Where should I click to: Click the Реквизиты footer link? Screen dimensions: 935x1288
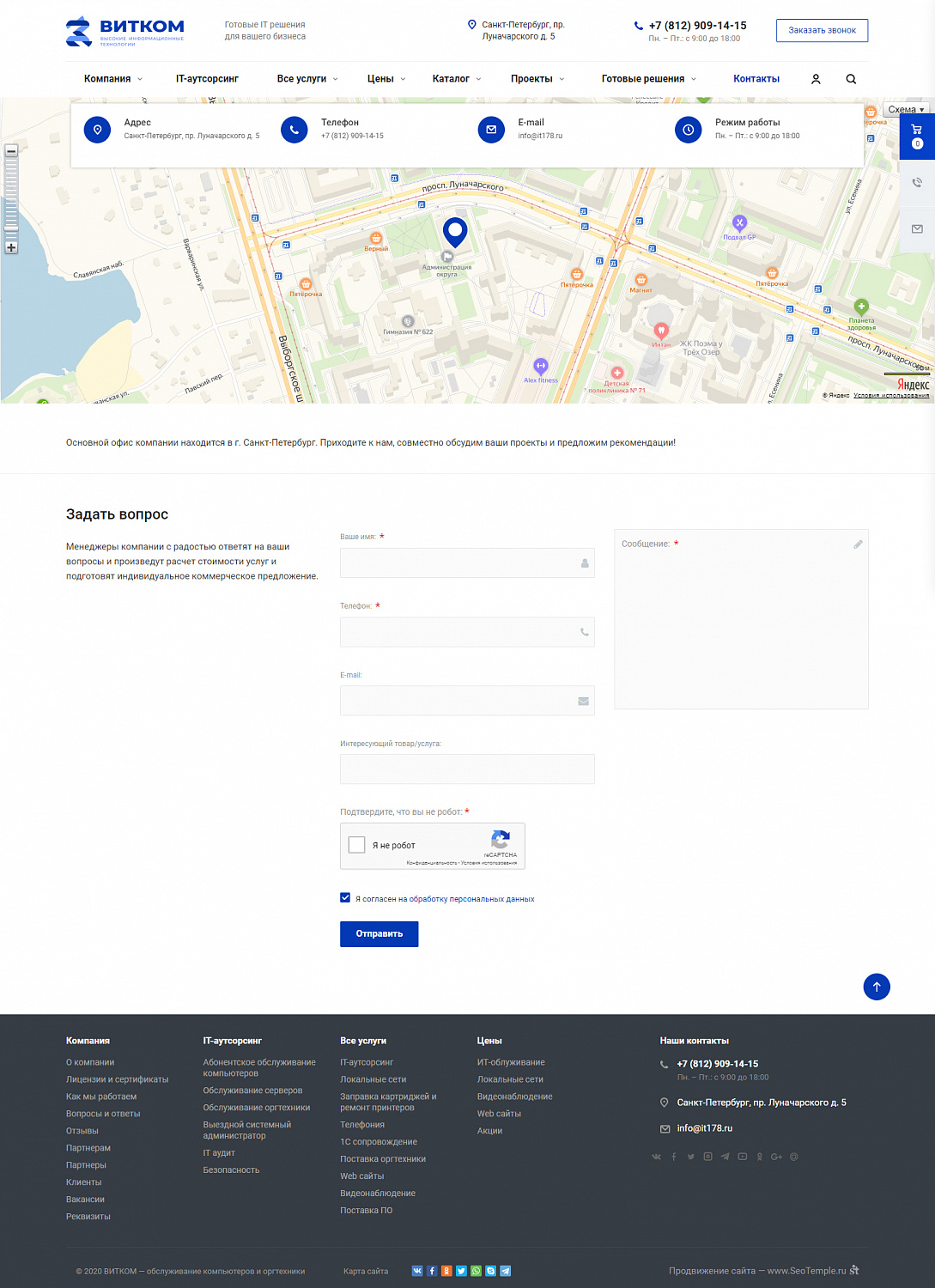coord(88,1217)
